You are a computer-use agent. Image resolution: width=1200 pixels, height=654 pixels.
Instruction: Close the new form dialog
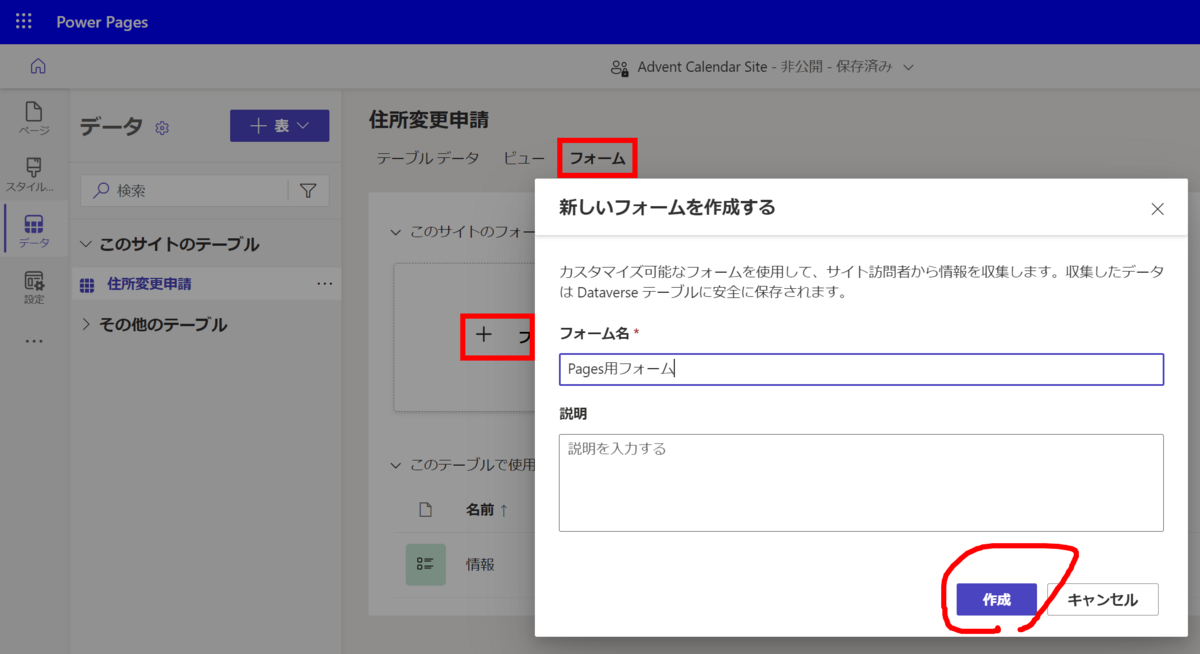point(1157,209)
